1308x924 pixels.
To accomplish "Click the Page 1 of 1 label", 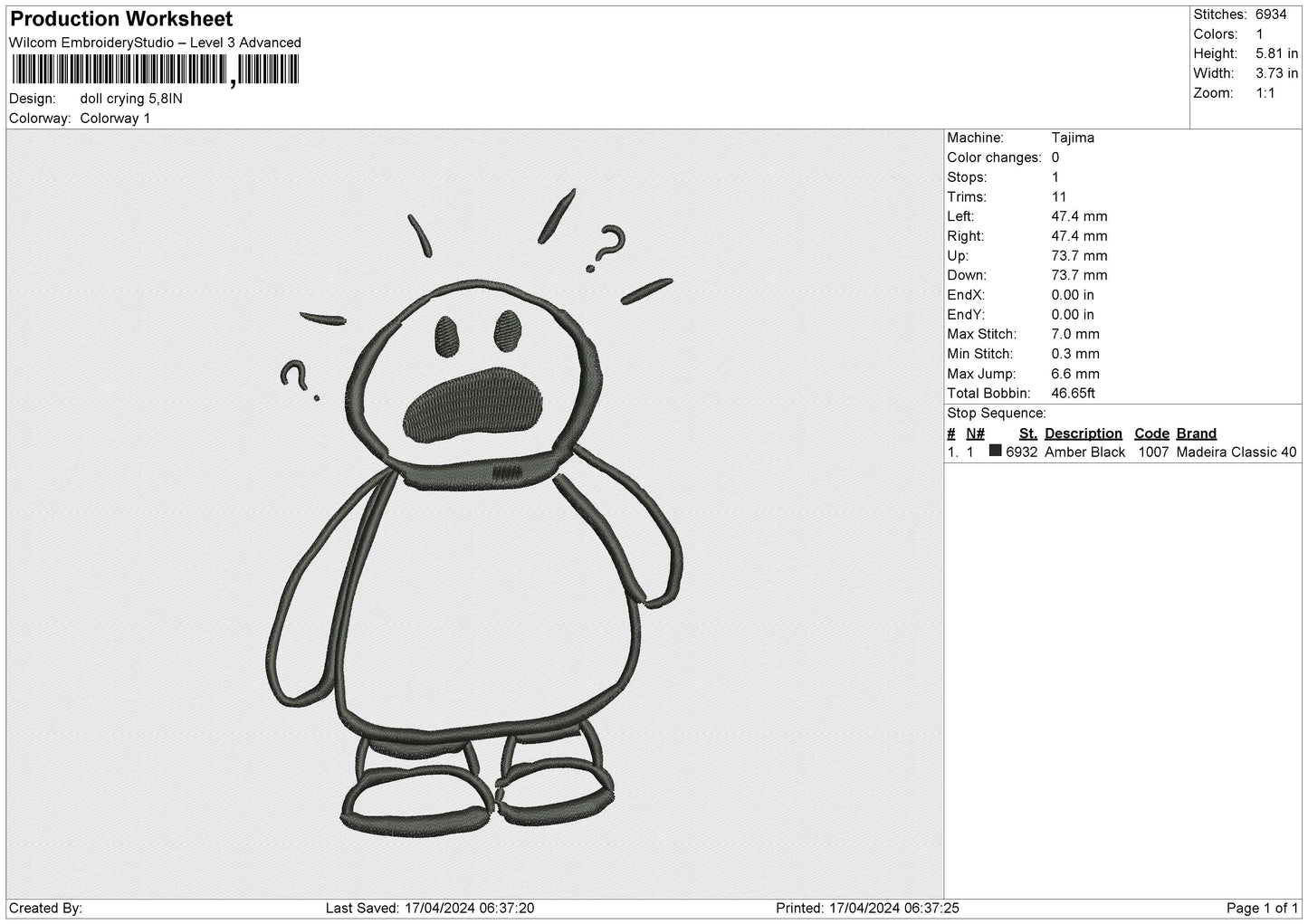I will point(1262,908).
